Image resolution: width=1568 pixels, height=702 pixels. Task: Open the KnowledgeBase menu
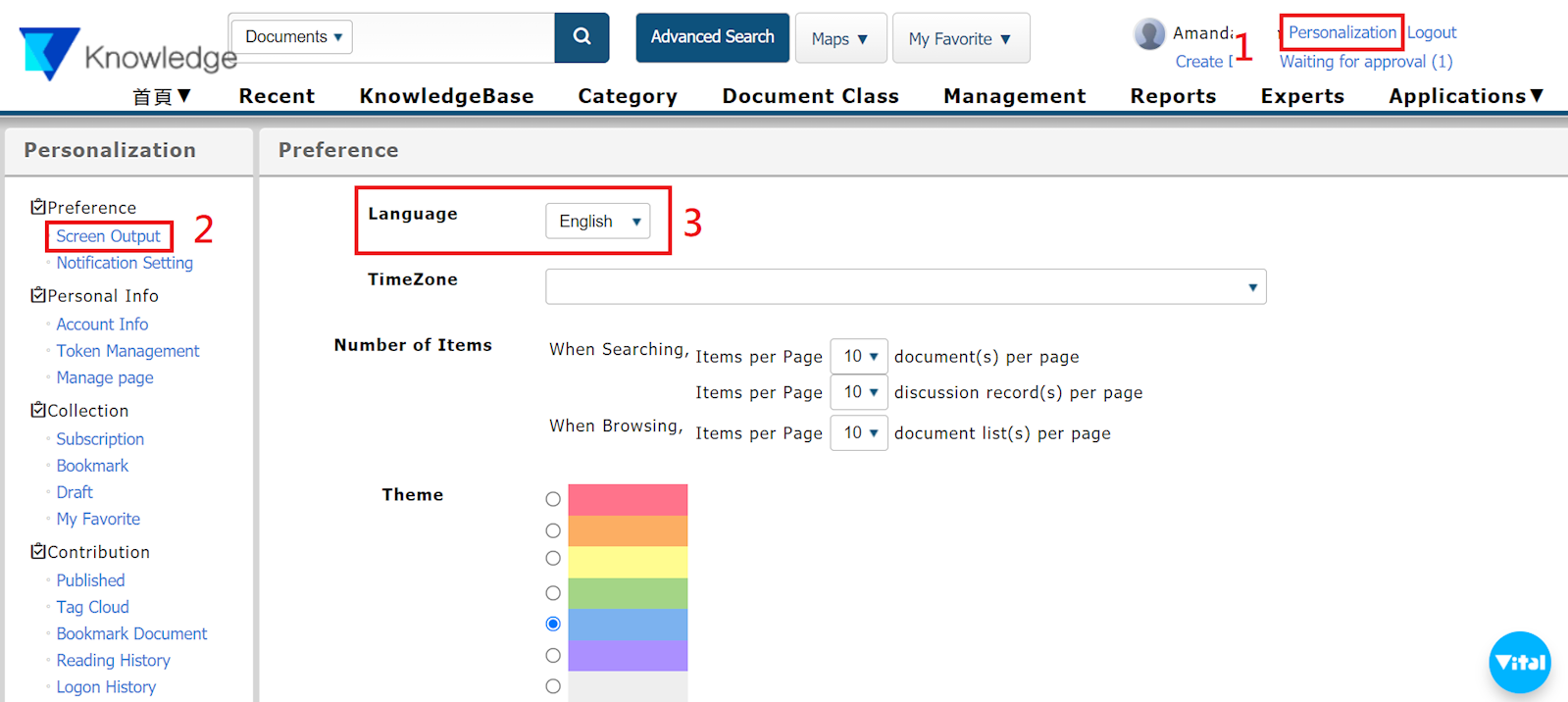[446, 96]
